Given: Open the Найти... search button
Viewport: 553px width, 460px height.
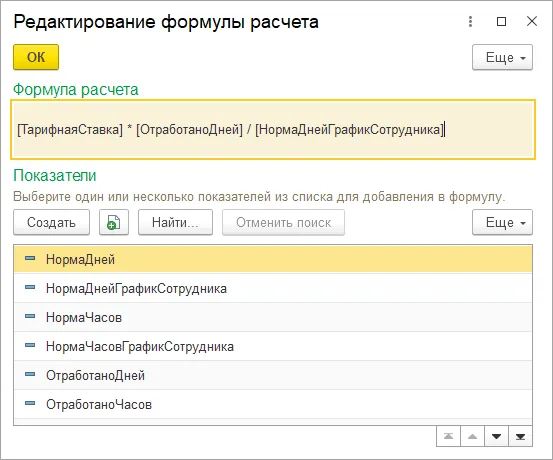Looking at the screenshot, I should pyautogui.click(x=175, y=222).
